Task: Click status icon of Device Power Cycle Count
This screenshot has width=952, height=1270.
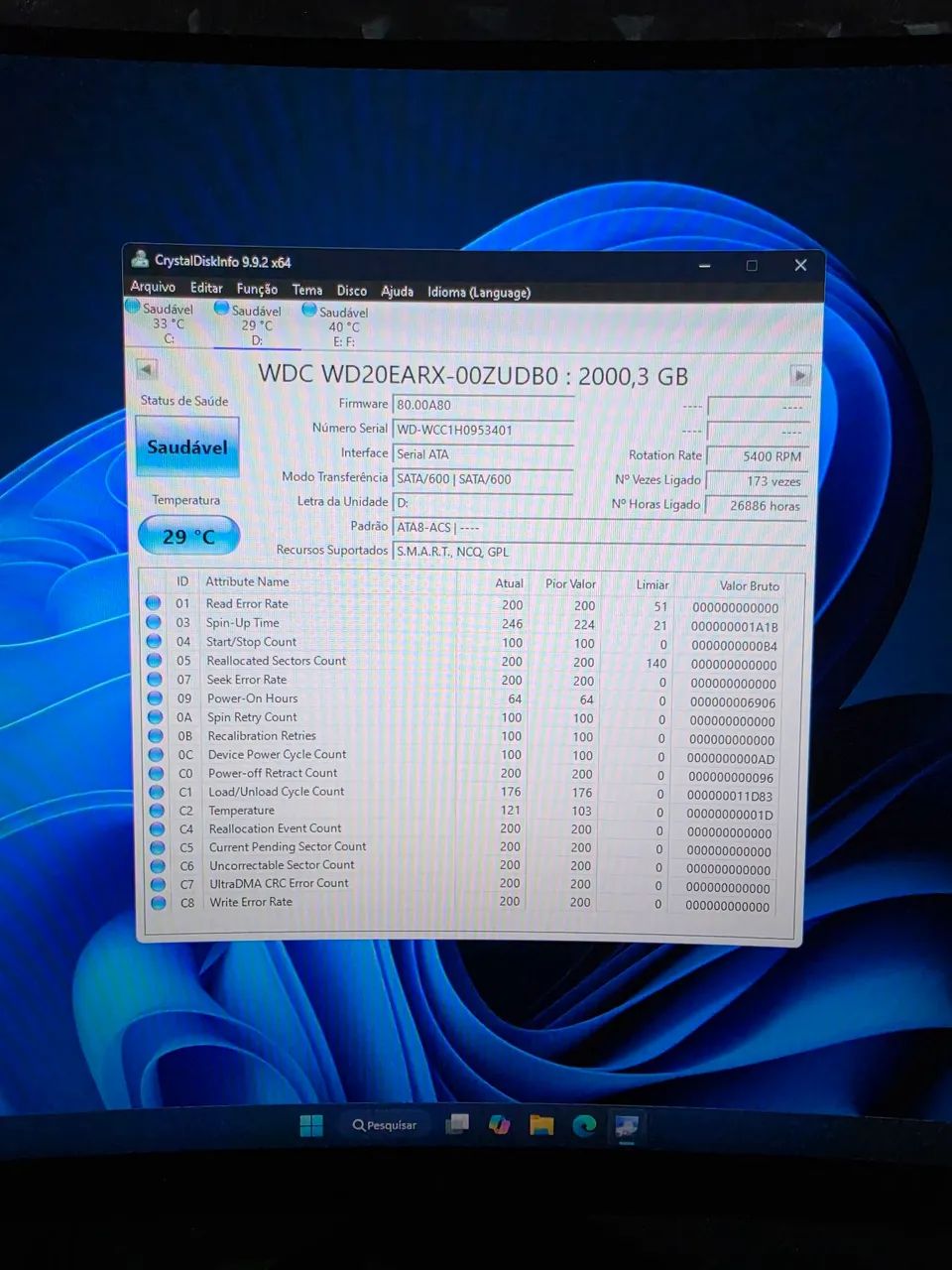Action: coord(157,754)
